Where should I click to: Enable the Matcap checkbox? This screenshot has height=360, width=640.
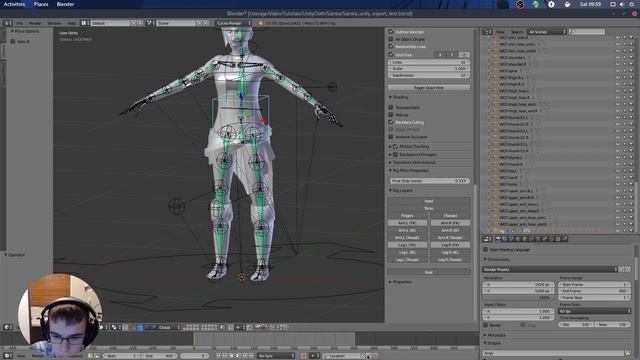(x=391, y=115)
